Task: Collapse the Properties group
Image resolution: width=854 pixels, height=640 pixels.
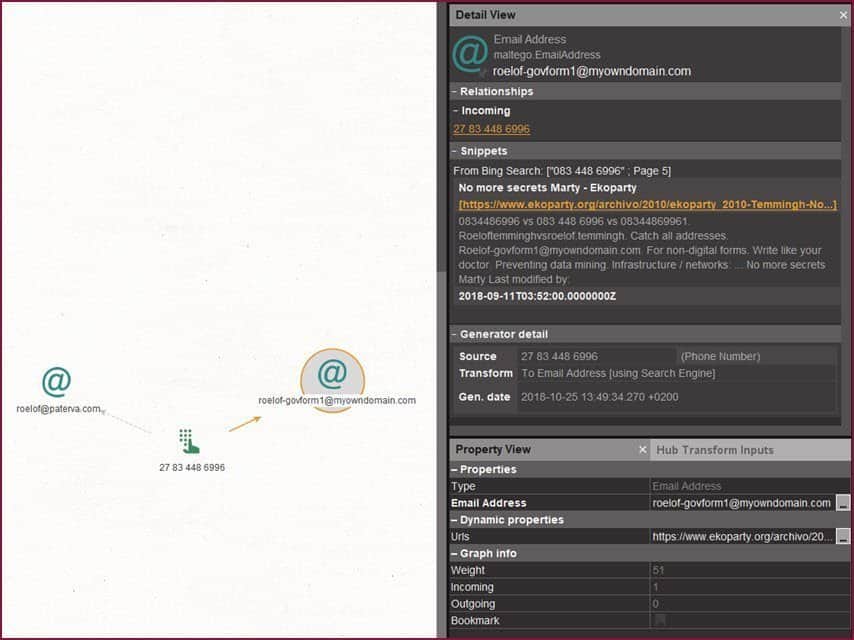Action: pyautogui.click(x=454, y=470)
